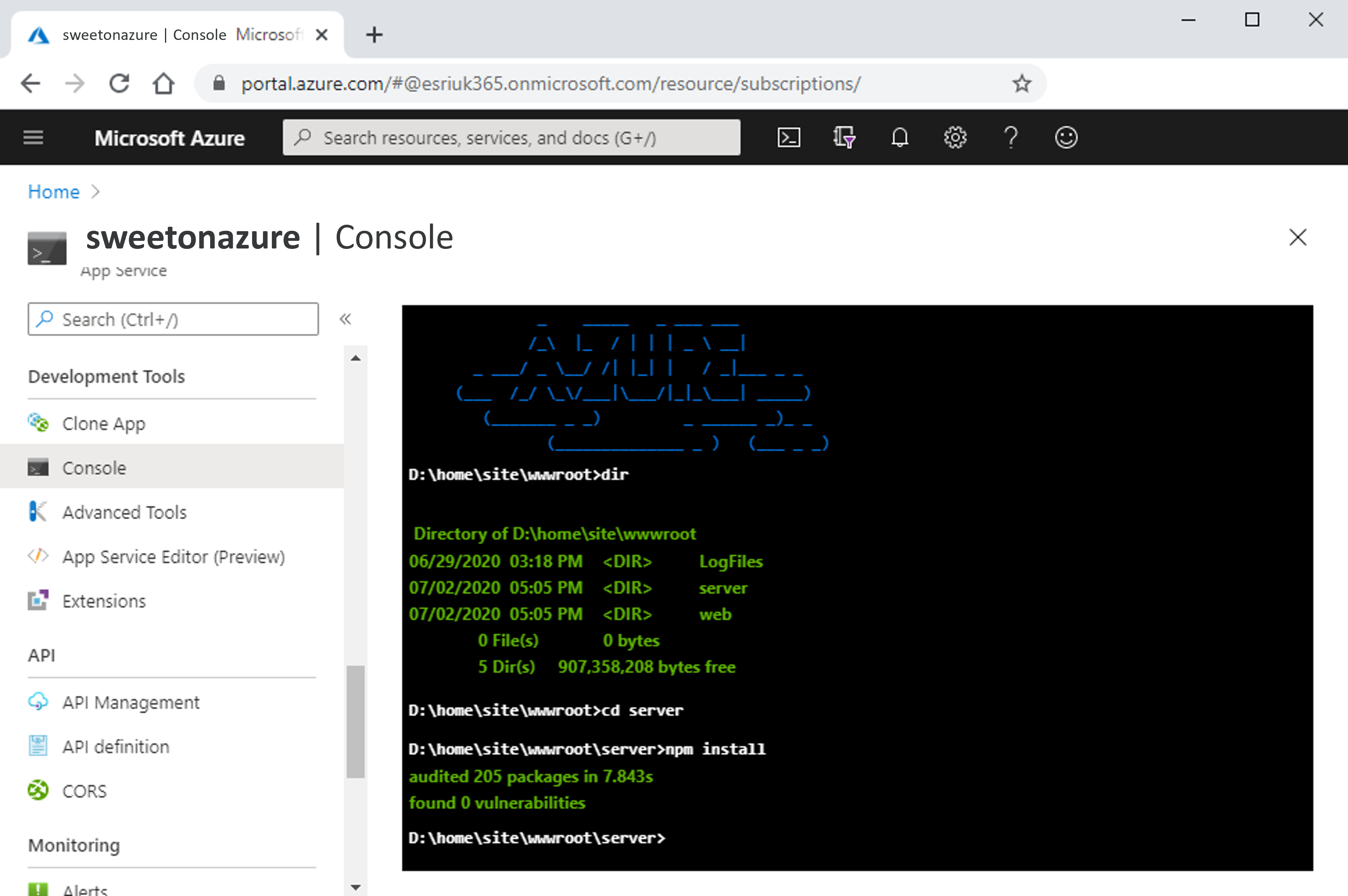1348x896 pixels.
Task: Click the Microsoft Azure logo text
Action: 170,138
